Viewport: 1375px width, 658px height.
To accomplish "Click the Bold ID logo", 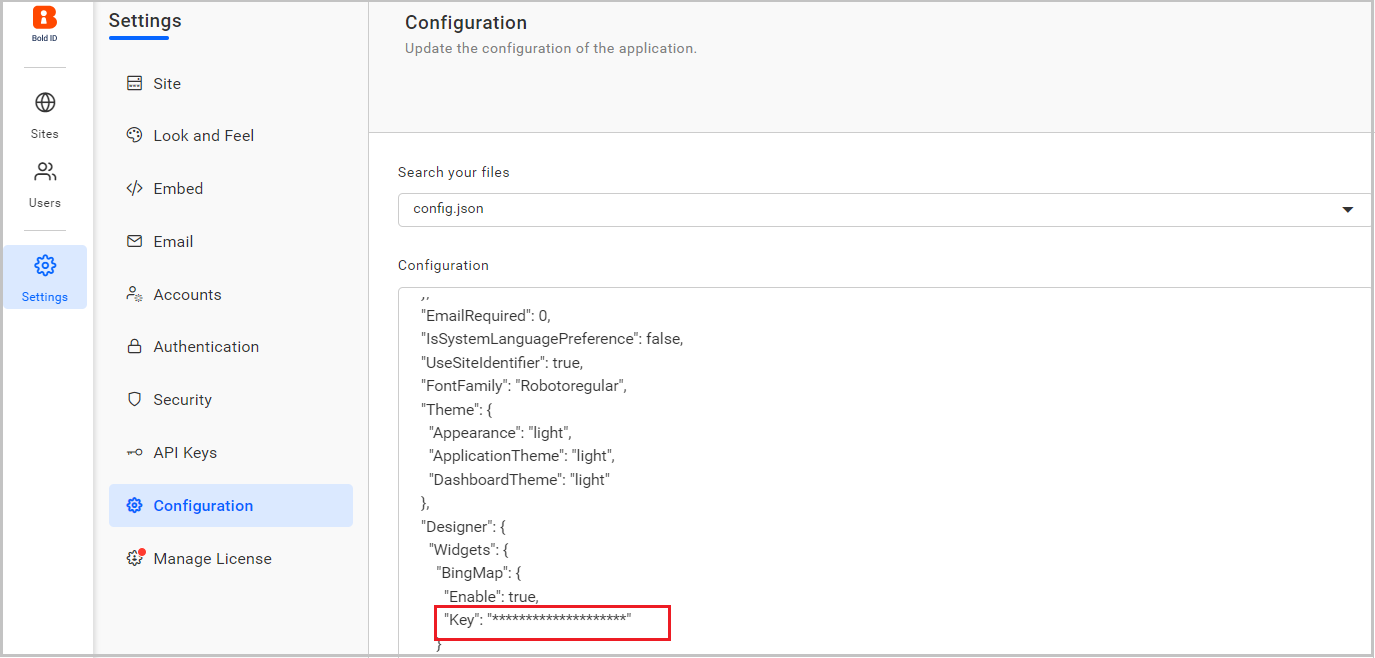I will point(44,19).
